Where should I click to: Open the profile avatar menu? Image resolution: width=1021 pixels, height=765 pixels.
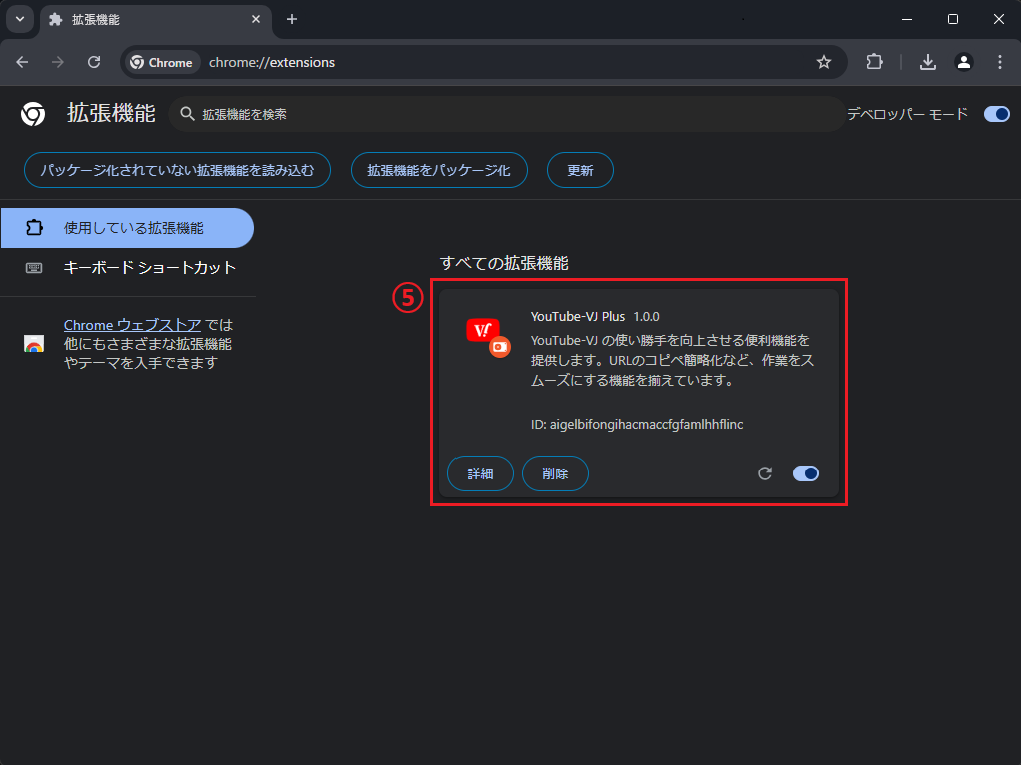(x=964, y=62)
